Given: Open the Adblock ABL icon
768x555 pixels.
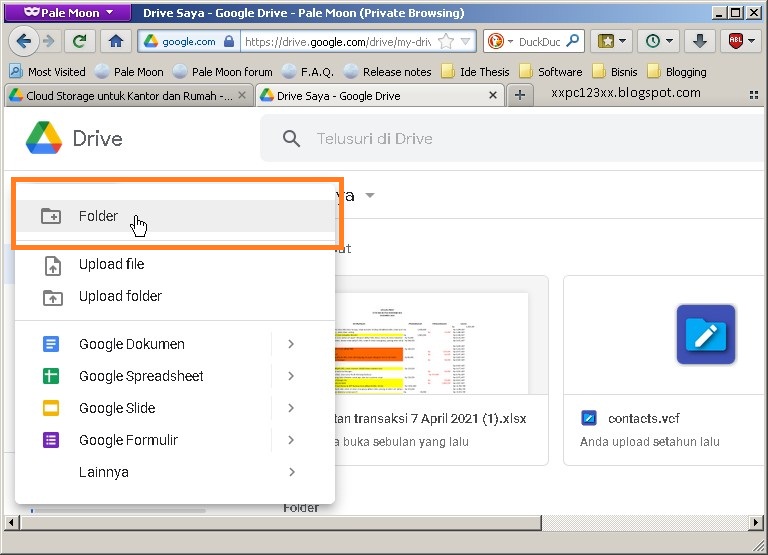Looking at the screenshot, I should click(736, 42).
